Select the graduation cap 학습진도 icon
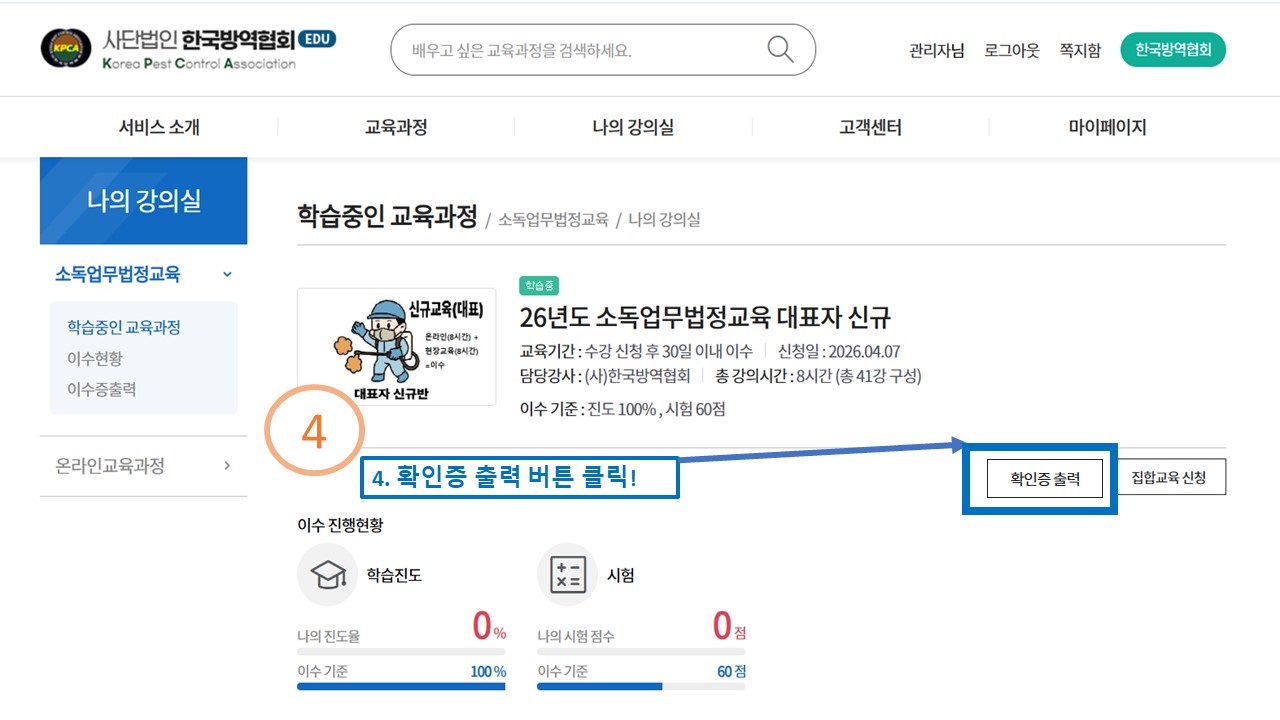This screenshot has width=1280, height=720. point(328,574)
